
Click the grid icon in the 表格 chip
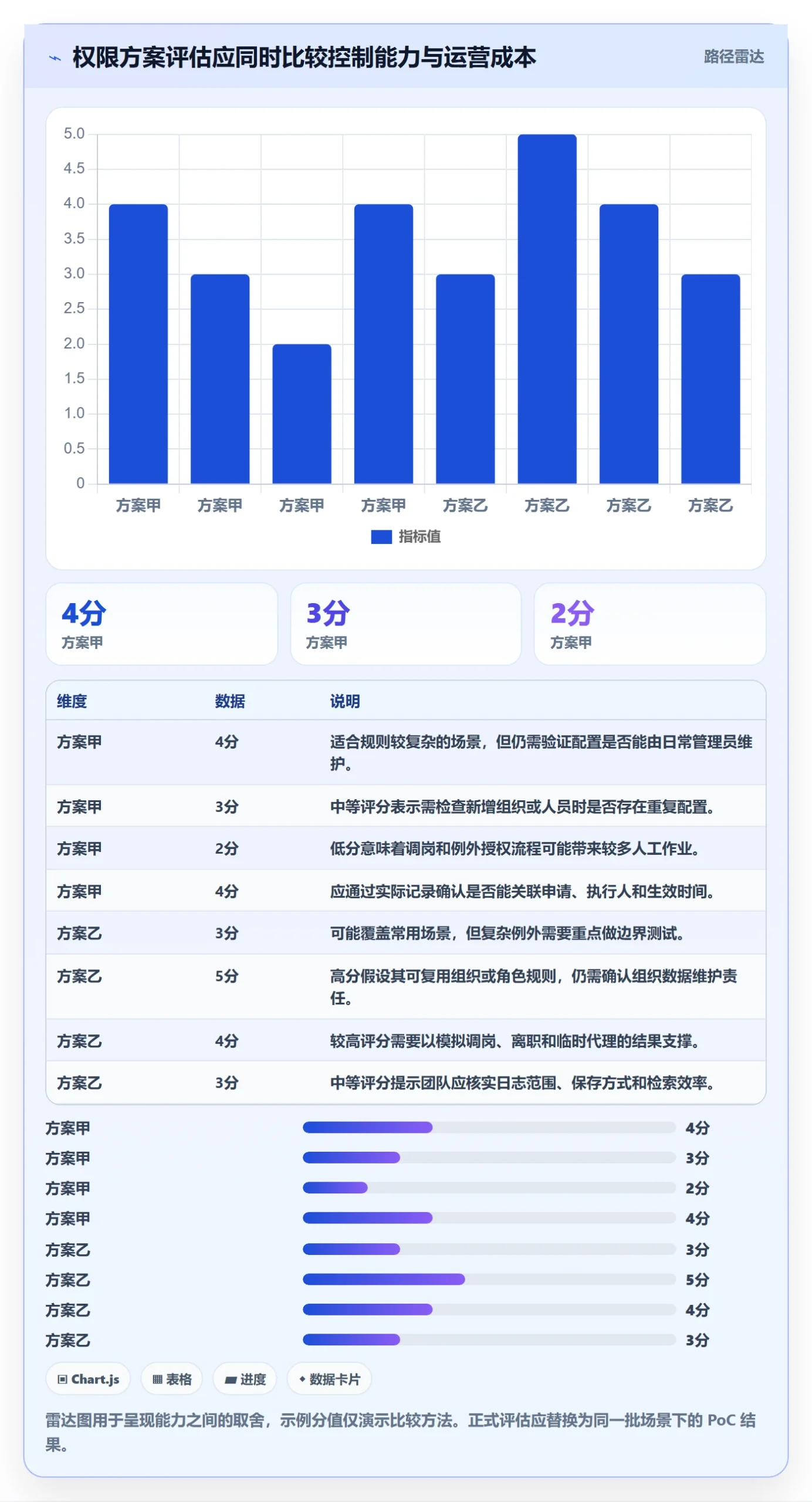click(x=157, y=1379)
